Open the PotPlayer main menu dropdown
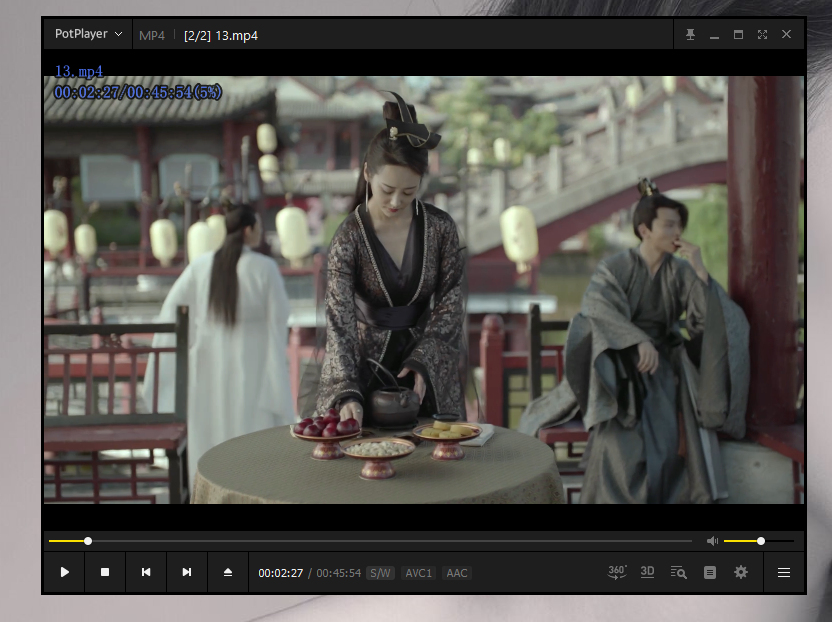 click(88, 34)
